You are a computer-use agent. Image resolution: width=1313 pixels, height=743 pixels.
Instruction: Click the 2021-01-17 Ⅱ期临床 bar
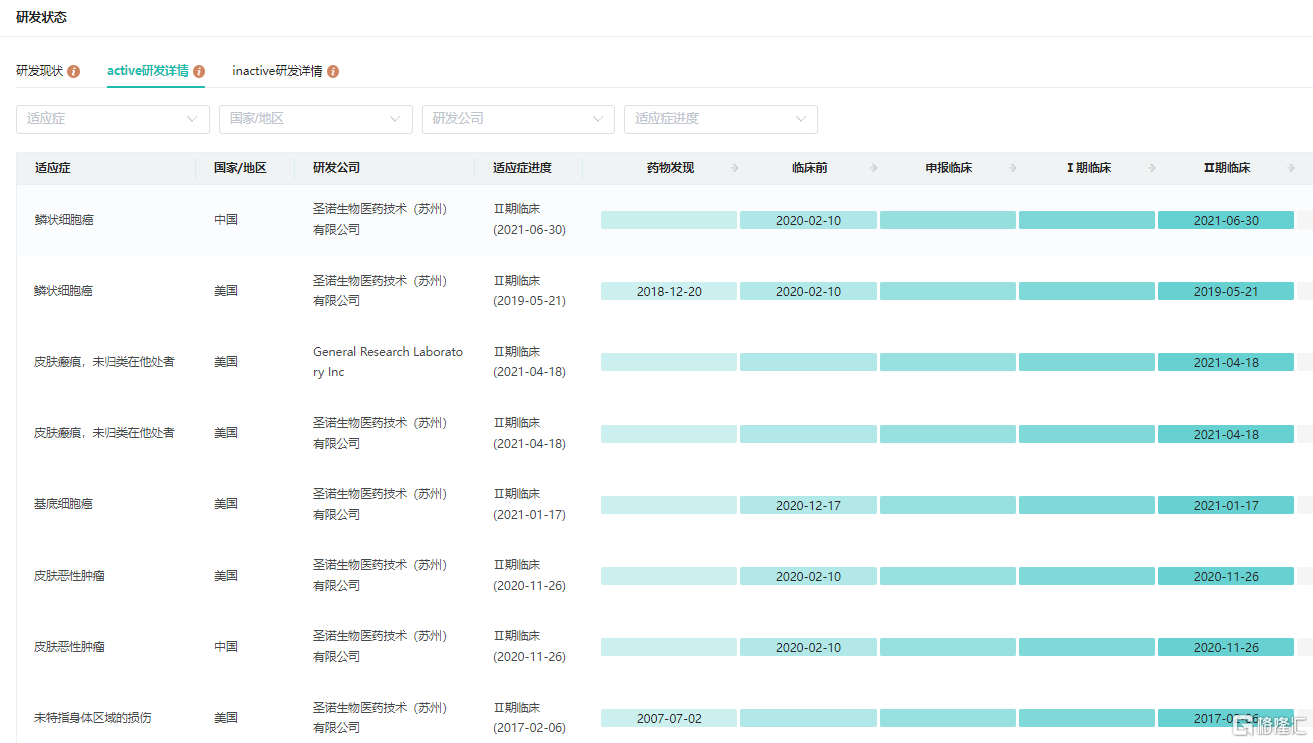[1226, 505]
